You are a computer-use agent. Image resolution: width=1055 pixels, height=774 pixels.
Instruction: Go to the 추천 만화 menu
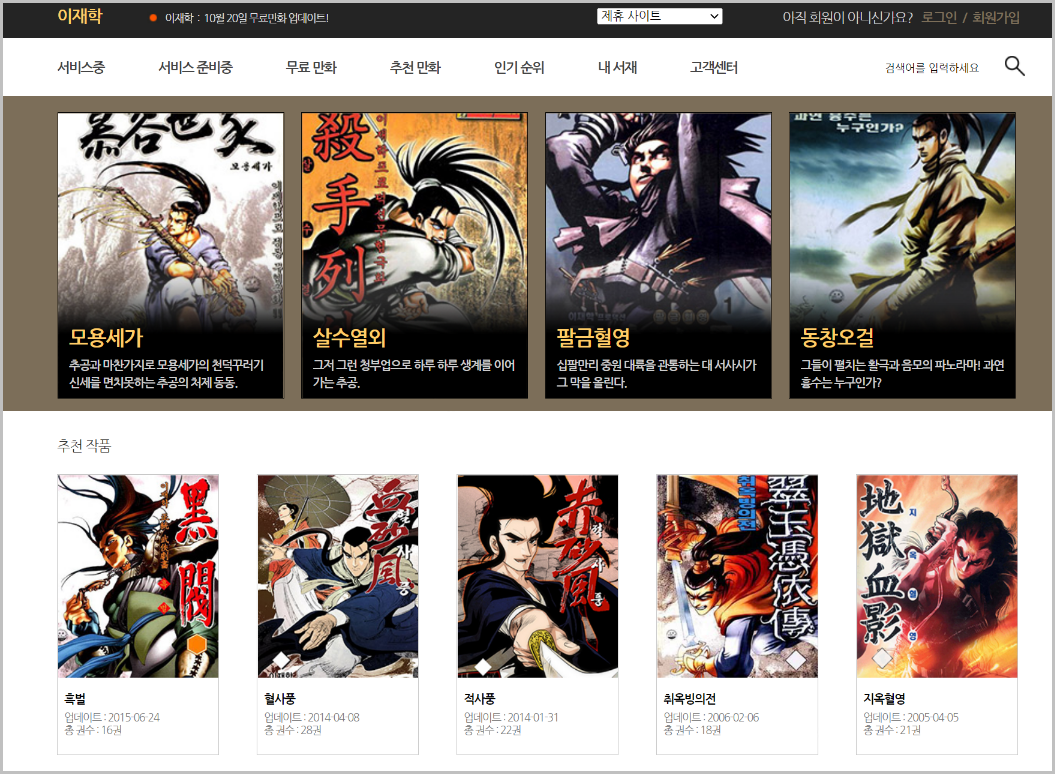tap(415, 67)
